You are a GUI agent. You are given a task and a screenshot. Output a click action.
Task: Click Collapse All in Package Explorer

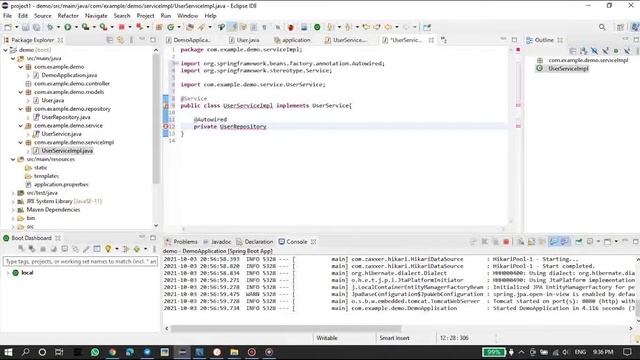[109, 40]
